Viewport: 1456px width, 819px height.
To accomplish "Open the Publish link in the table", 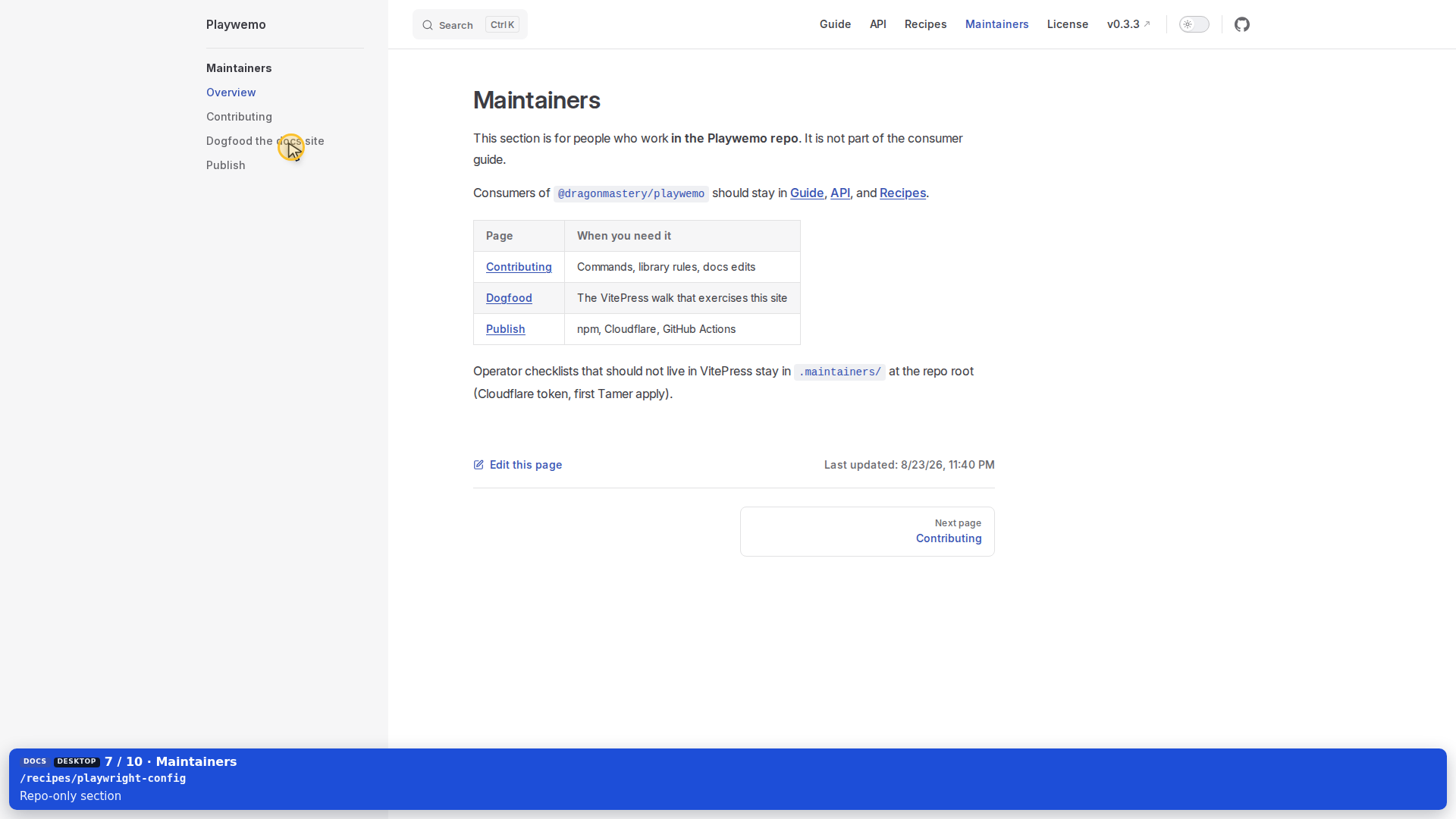I will pos(506,329).
